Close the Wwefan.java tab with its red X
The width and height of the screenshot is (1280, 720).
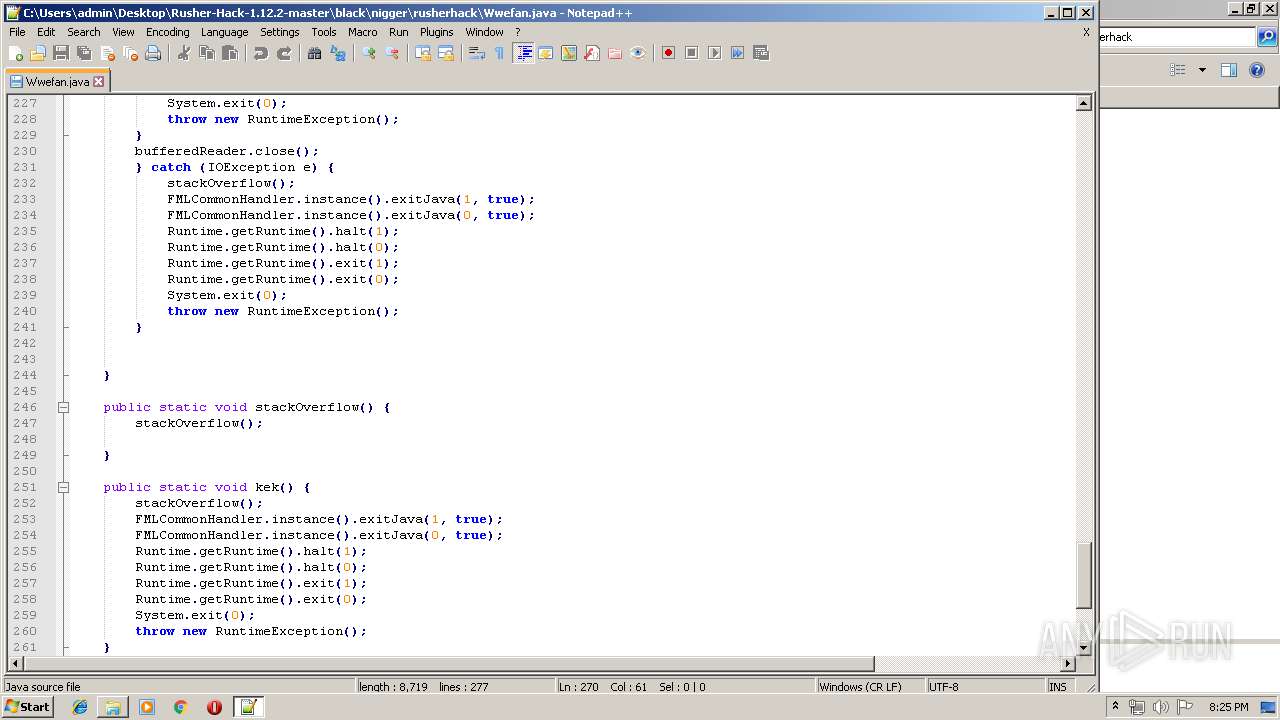98,82
